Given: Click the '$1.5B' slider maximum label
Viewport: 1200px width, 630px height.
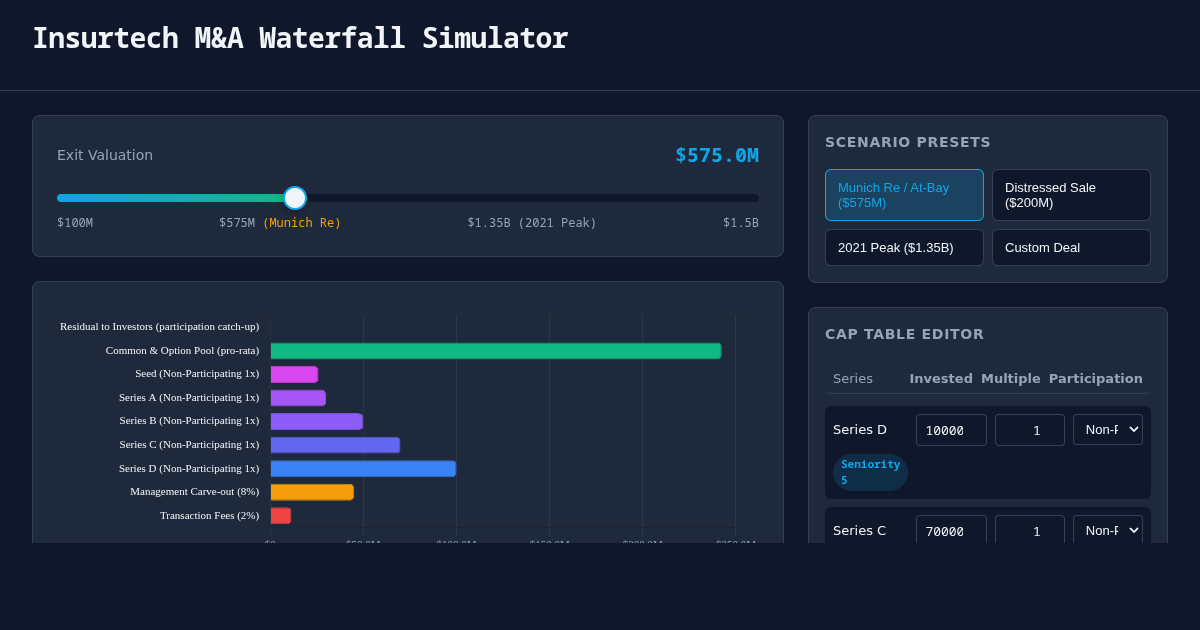Looking at the screenshot, I should pos(741,223).
